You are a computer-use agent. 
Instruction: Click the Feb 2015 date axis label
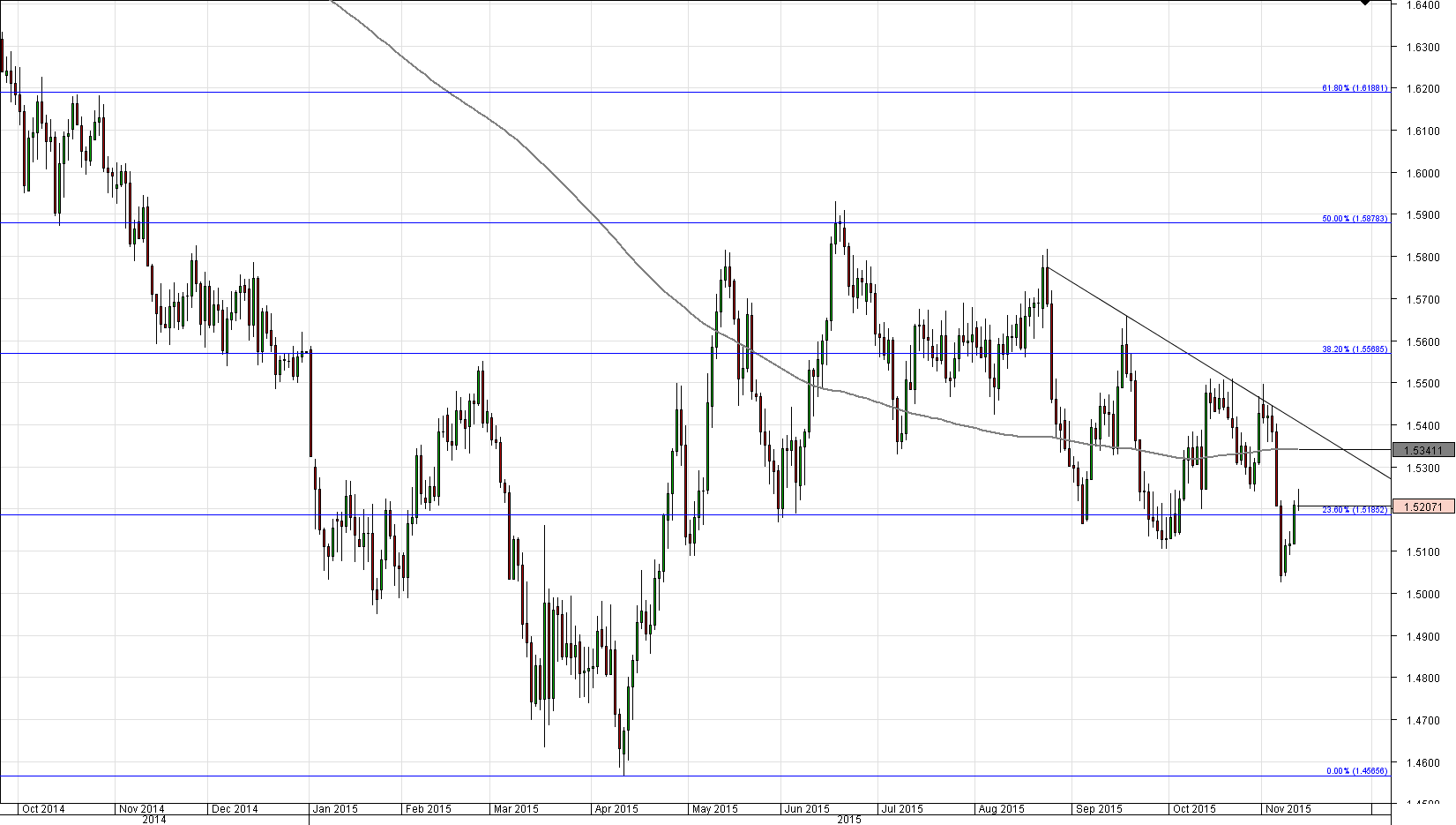428,809
